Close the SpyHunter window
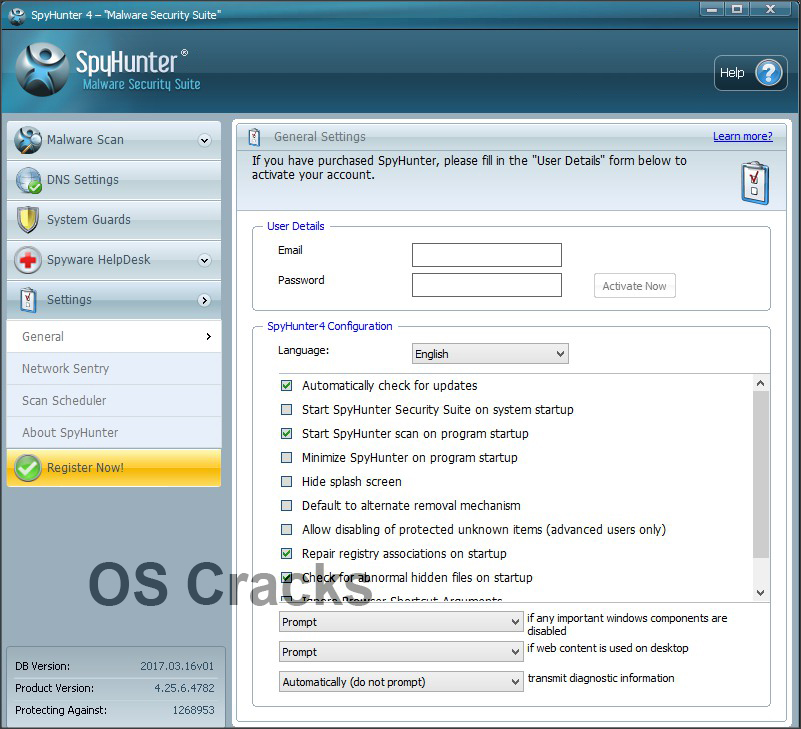801x729 pixels. [771, 10]
